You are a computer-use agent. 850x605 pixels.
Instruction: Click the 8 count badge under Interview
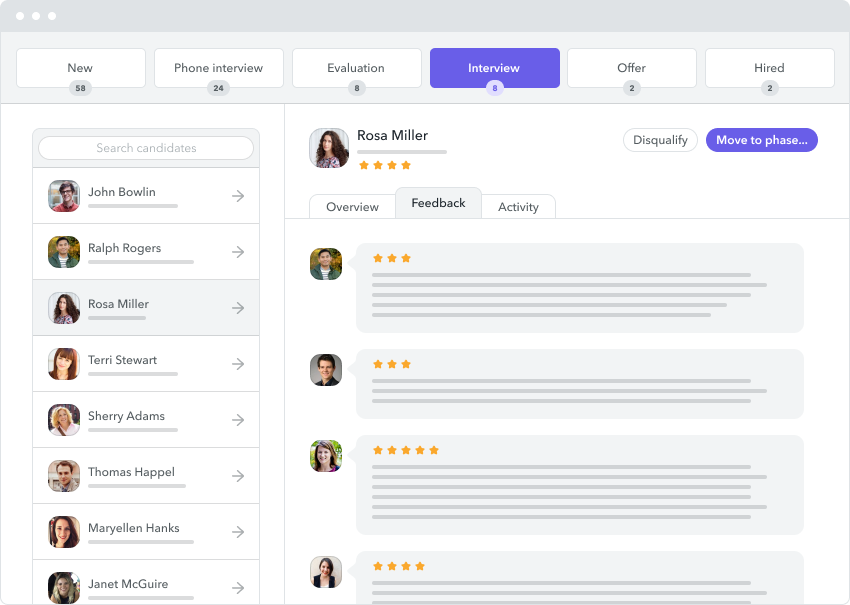point(494,88)
